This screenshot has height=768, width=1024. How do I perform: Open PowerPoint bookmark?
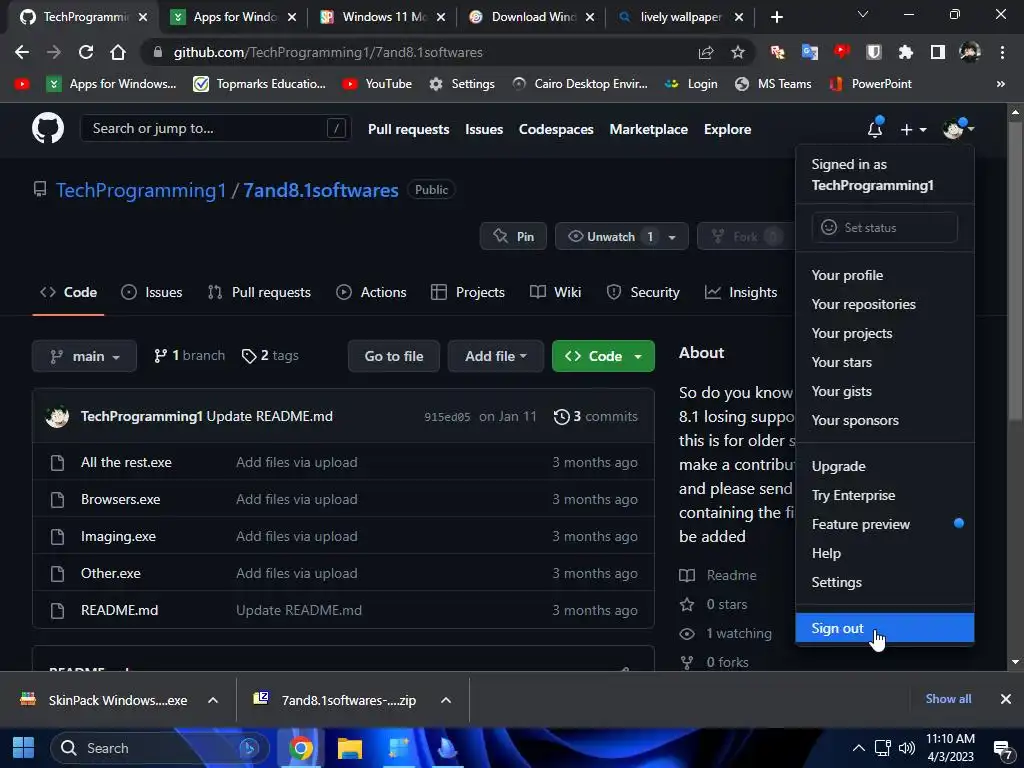(871, 84)
